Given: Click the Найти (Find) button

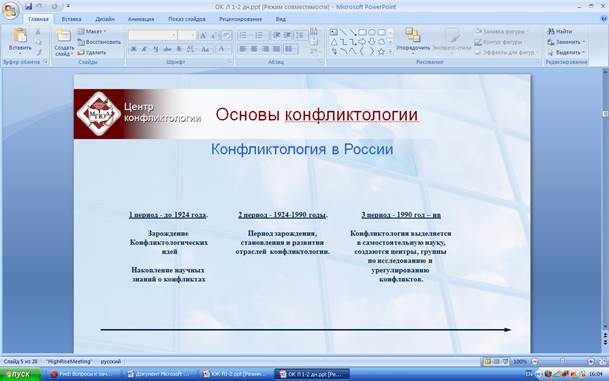Looking at the screenshot, I should pos(560,31).
